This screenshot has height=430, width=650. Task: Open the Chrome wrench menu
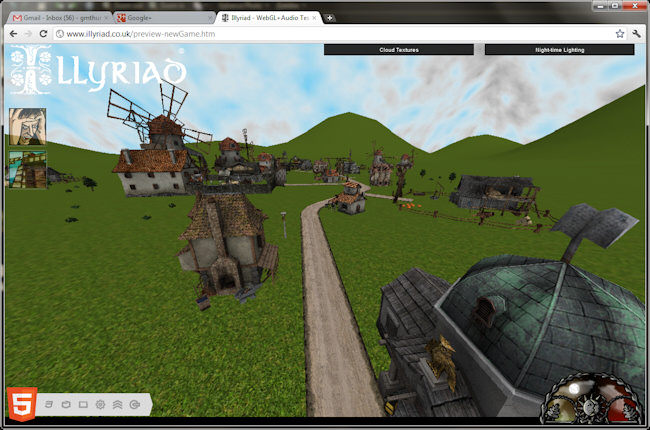pos(636,34)
